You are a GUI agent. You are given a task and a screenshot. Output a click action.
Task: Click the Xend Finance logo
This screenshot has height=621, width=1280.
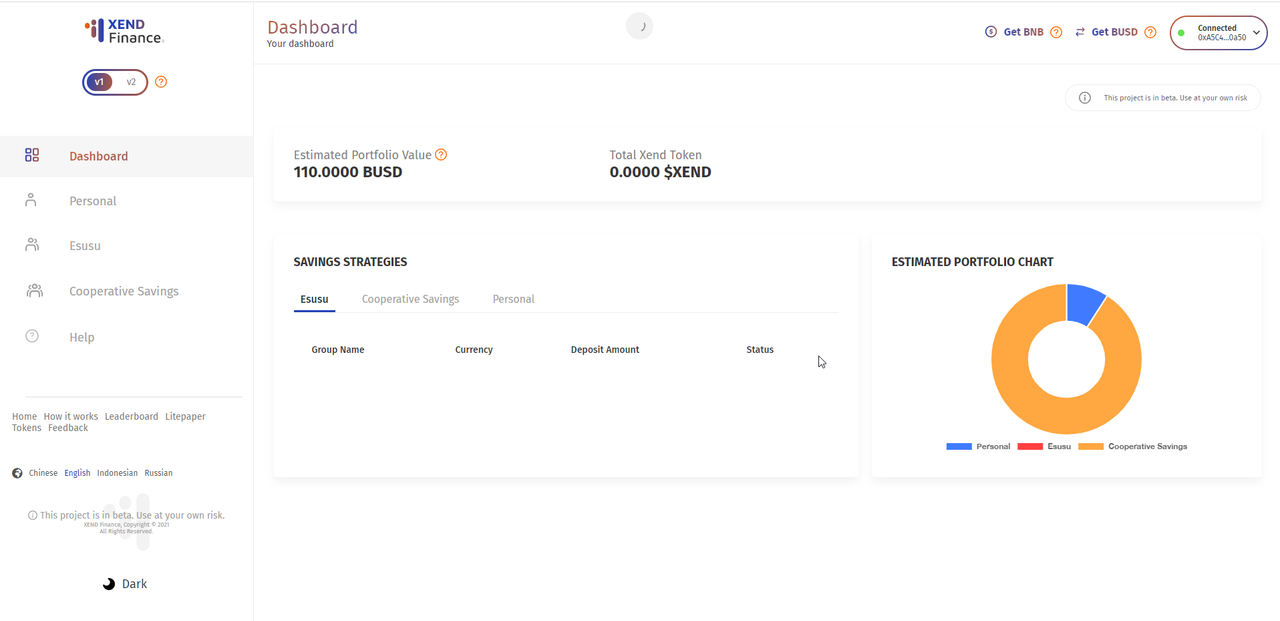[x=124, y=31]
